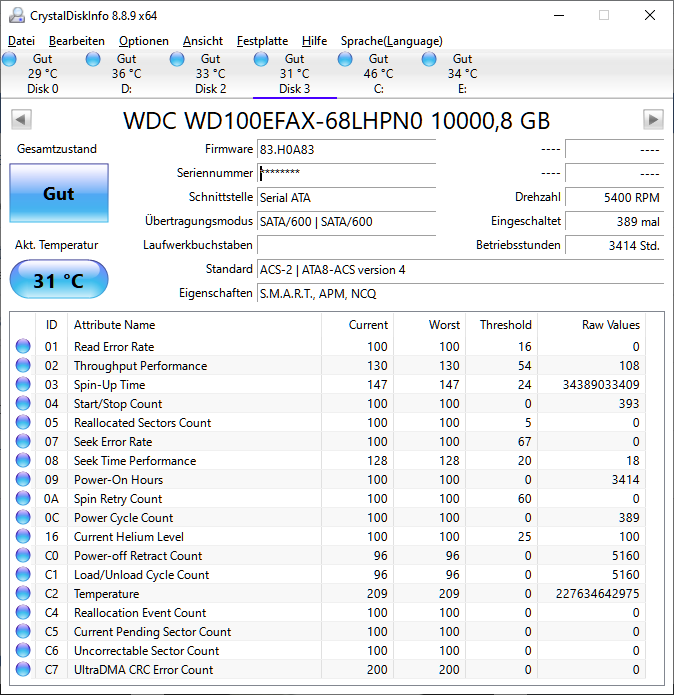The height and width of the screenshot is (695, 674).
Task: Click raw value 34389033409 for Spin-Up Time
Action: (x=601, y=384)
